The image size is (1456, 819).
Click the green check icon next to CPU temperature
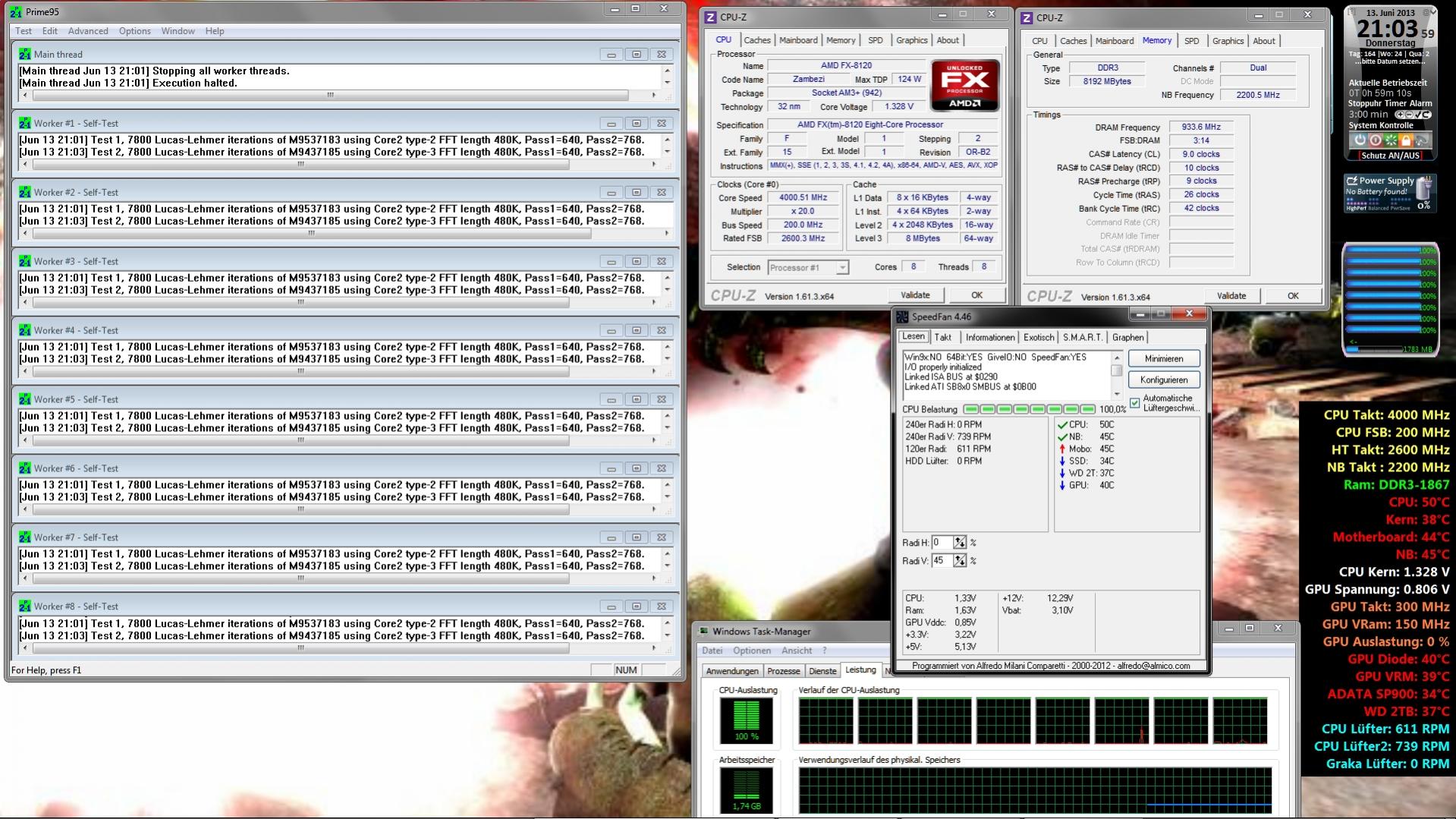click(x=1062, y=425)
